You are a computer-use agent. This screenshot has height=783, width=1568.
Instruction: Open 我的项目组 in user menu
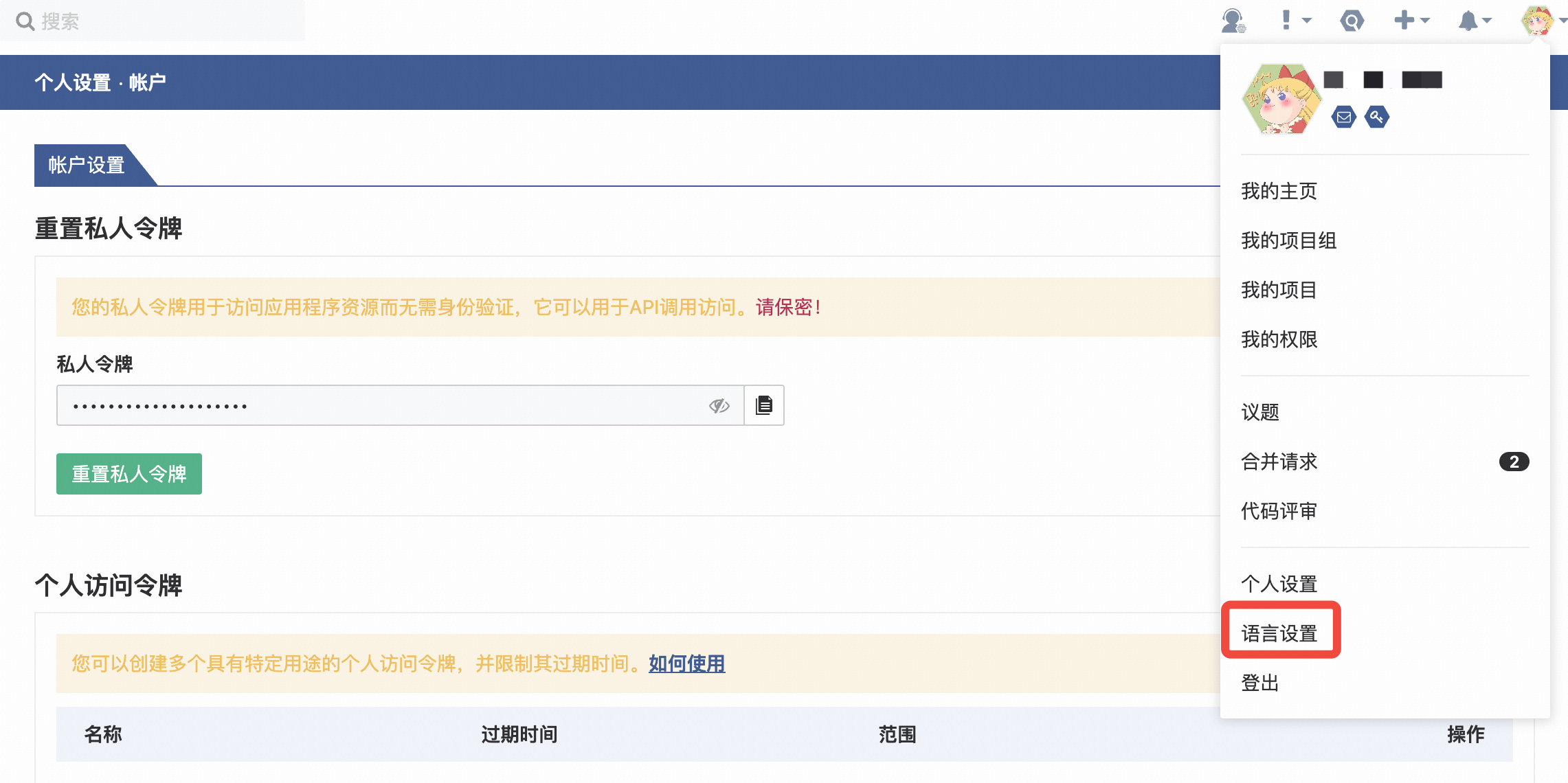[1289, 240]
